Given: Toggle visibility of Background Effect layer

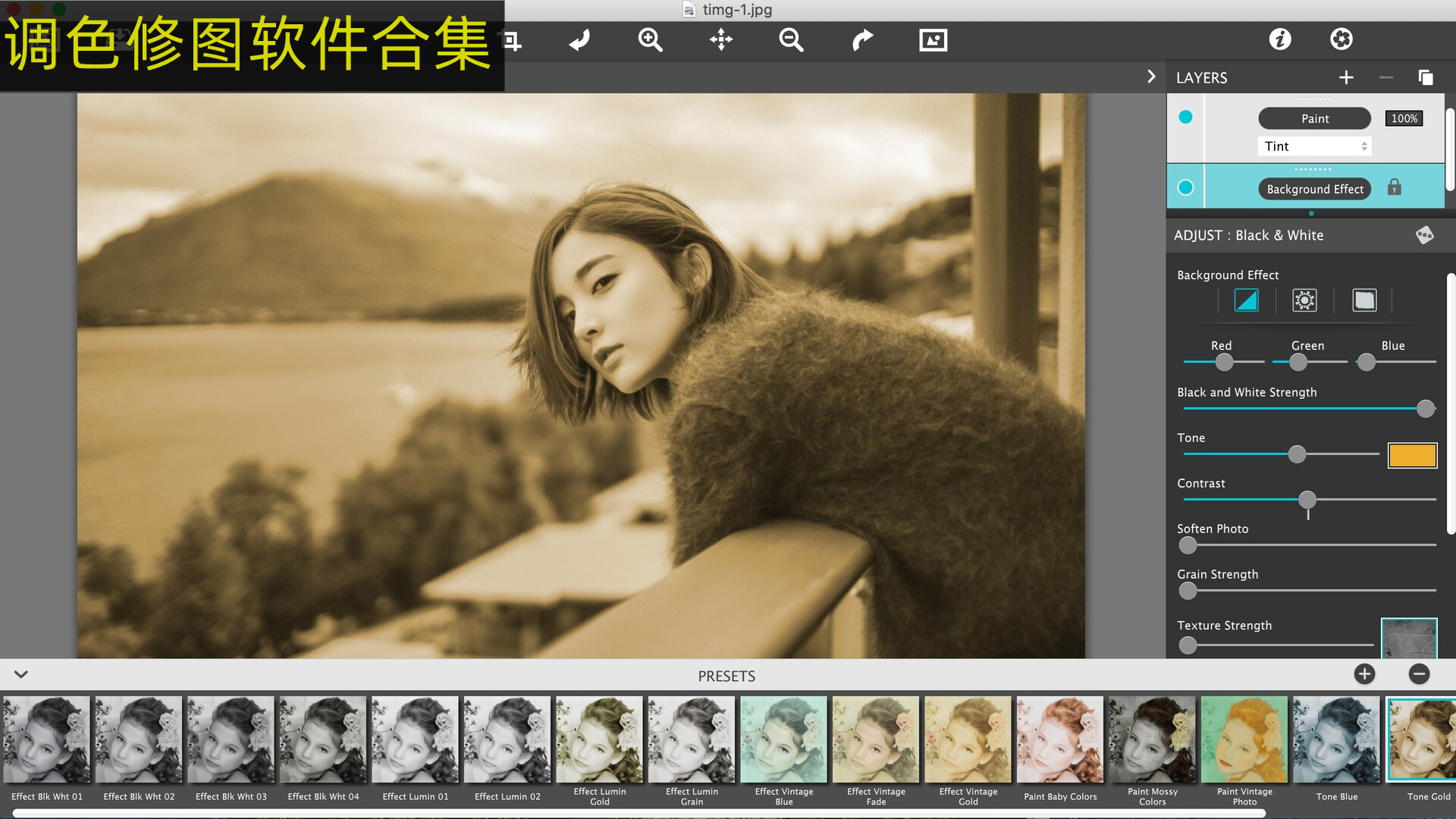Looking at the screenshot, I should 1185,189.
